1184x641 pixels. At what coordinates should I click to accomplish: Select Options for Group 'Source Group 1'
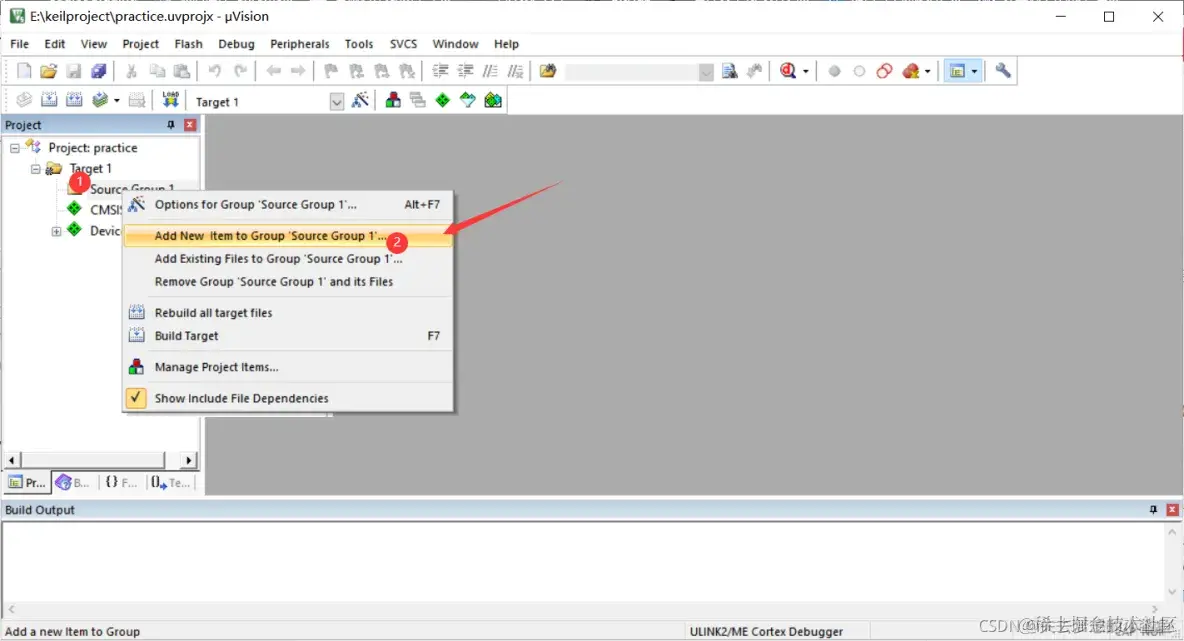tap(288, 205)
